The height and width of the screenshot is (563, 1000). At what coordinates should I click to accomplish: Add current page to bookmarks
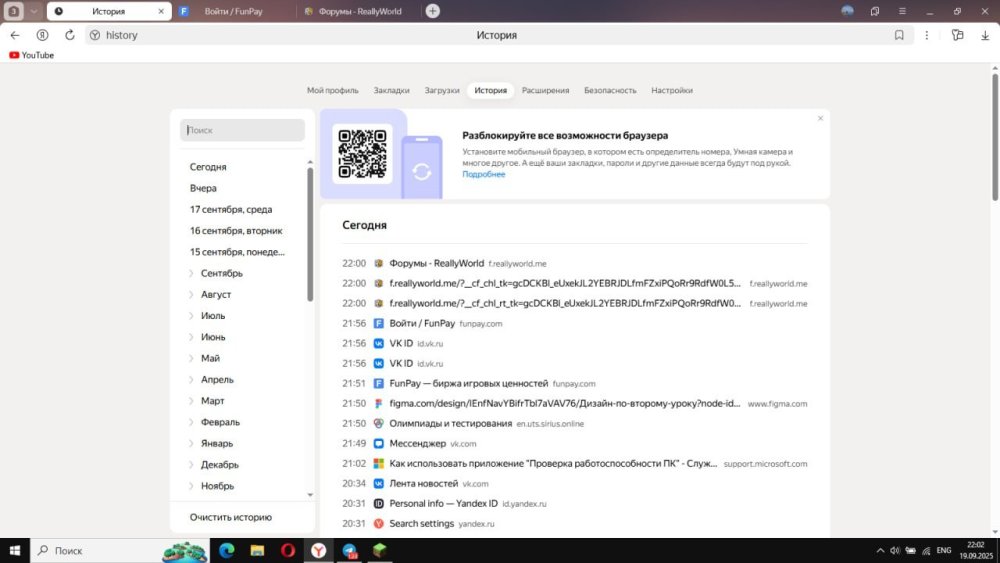coord(899,35)
